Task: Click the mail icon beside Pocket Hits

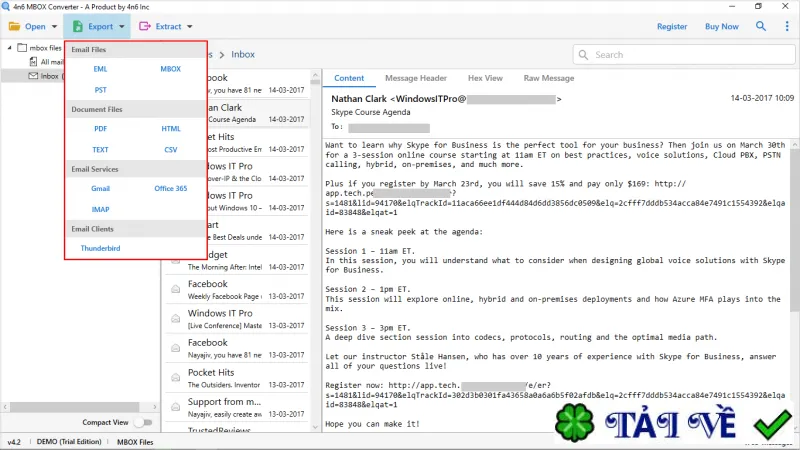Action: [176, 378]
